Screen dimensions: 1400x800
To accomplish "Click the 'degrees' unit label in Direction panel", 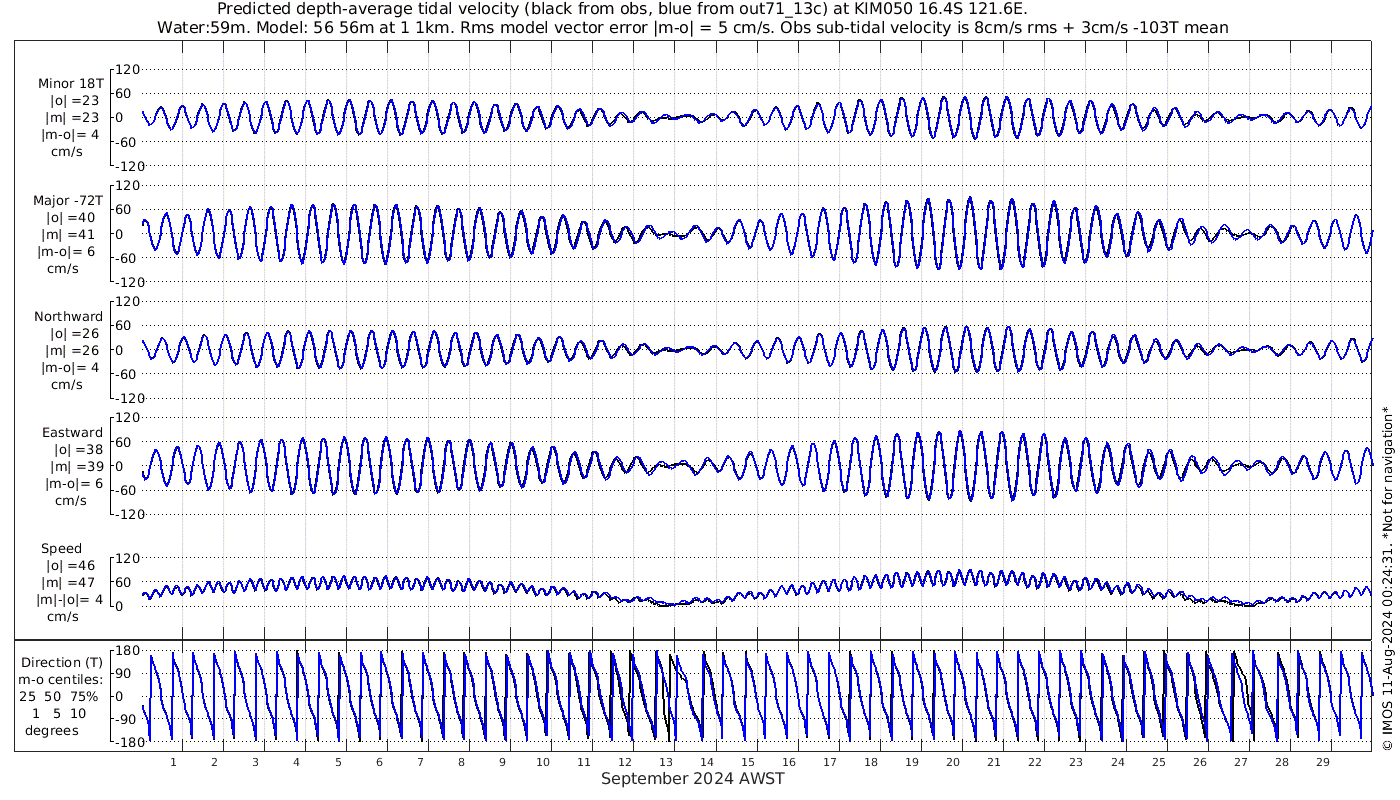I will [52, 730].
